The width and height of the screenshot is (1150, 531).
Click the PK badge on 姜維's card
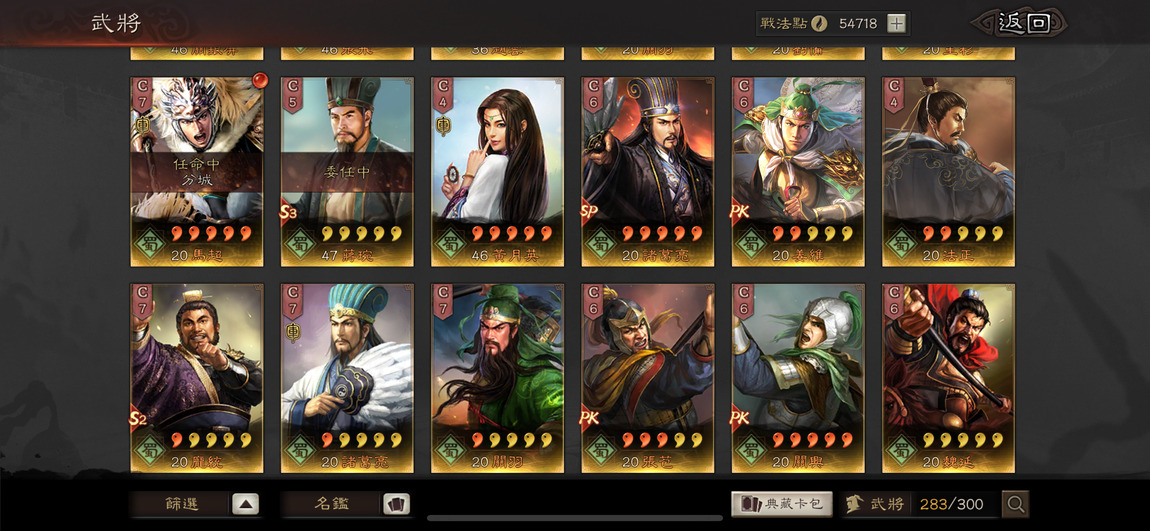pyautogui.click(x=740, y=211)
